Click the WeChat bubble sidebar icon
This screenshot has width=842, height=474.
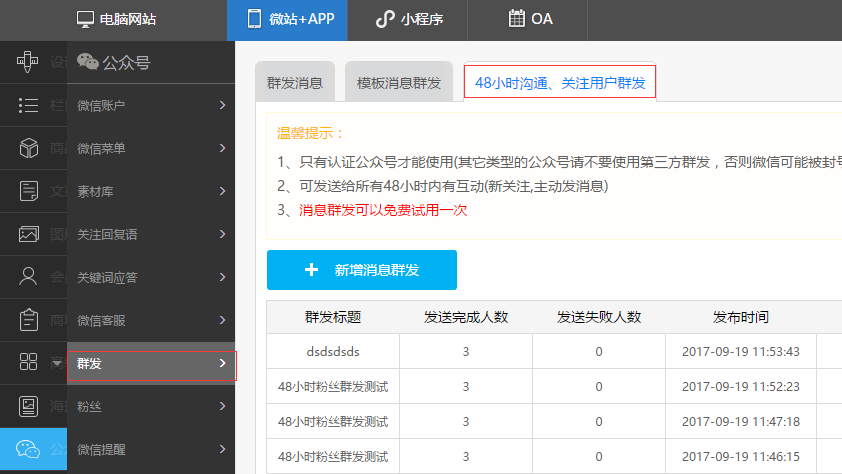28,449
